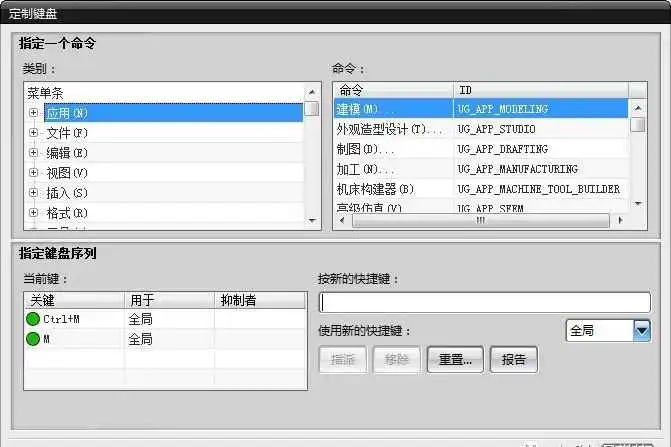Focus the new shortcut key input field
671x447 pixels.
[x=485, y=302]
